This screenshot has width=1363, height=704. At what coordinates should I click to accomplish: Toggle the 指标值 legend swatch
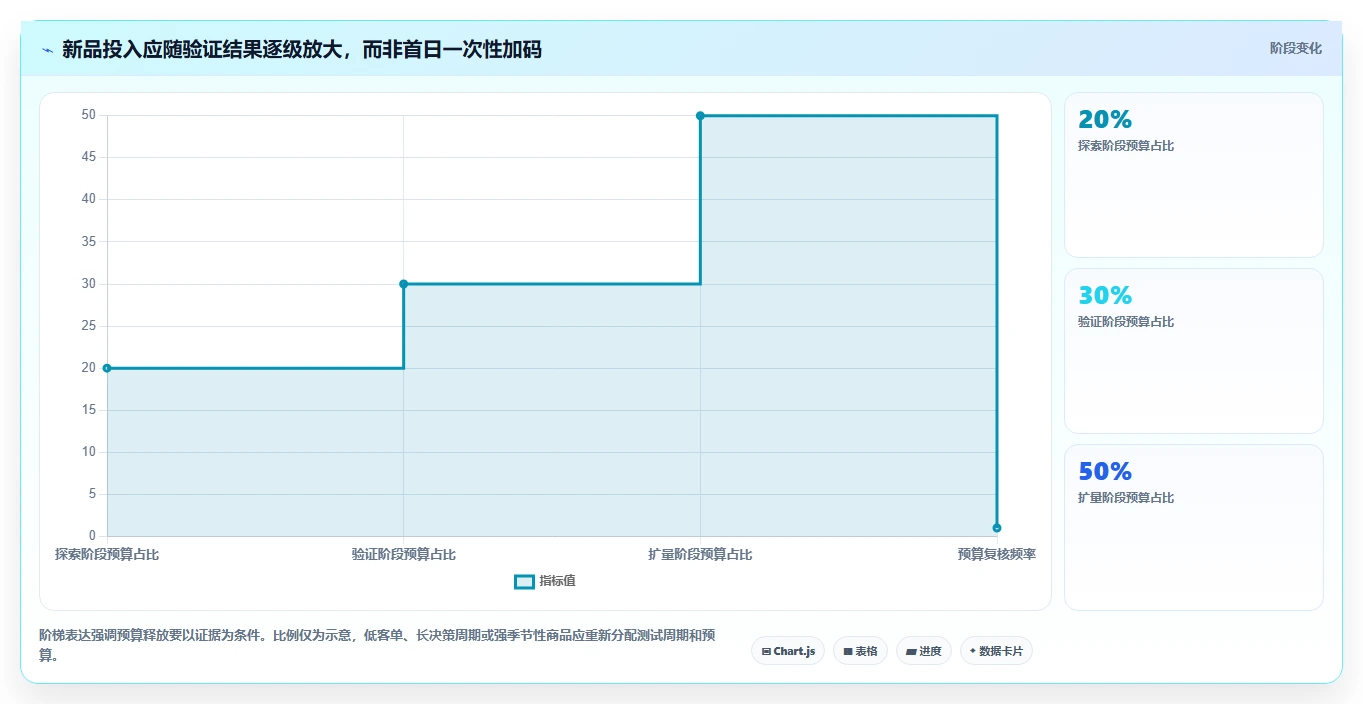[x=524, y=581]
